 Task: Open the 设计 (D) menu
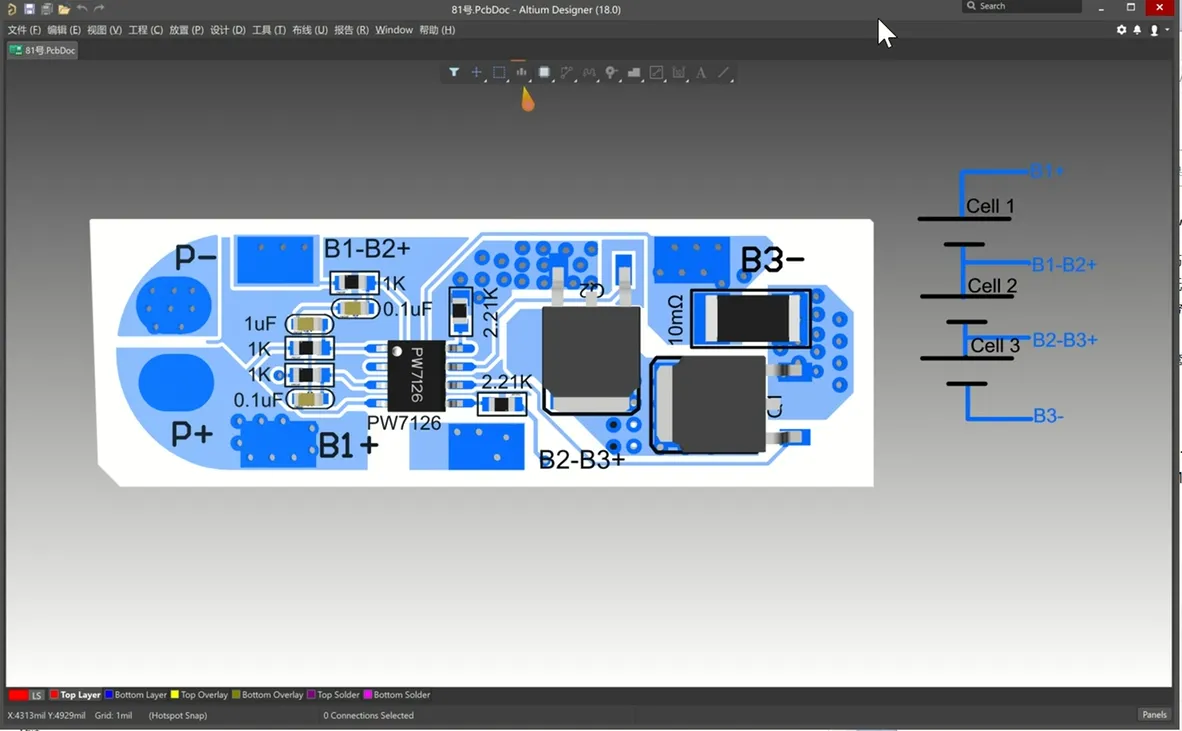tap(228, 30)
